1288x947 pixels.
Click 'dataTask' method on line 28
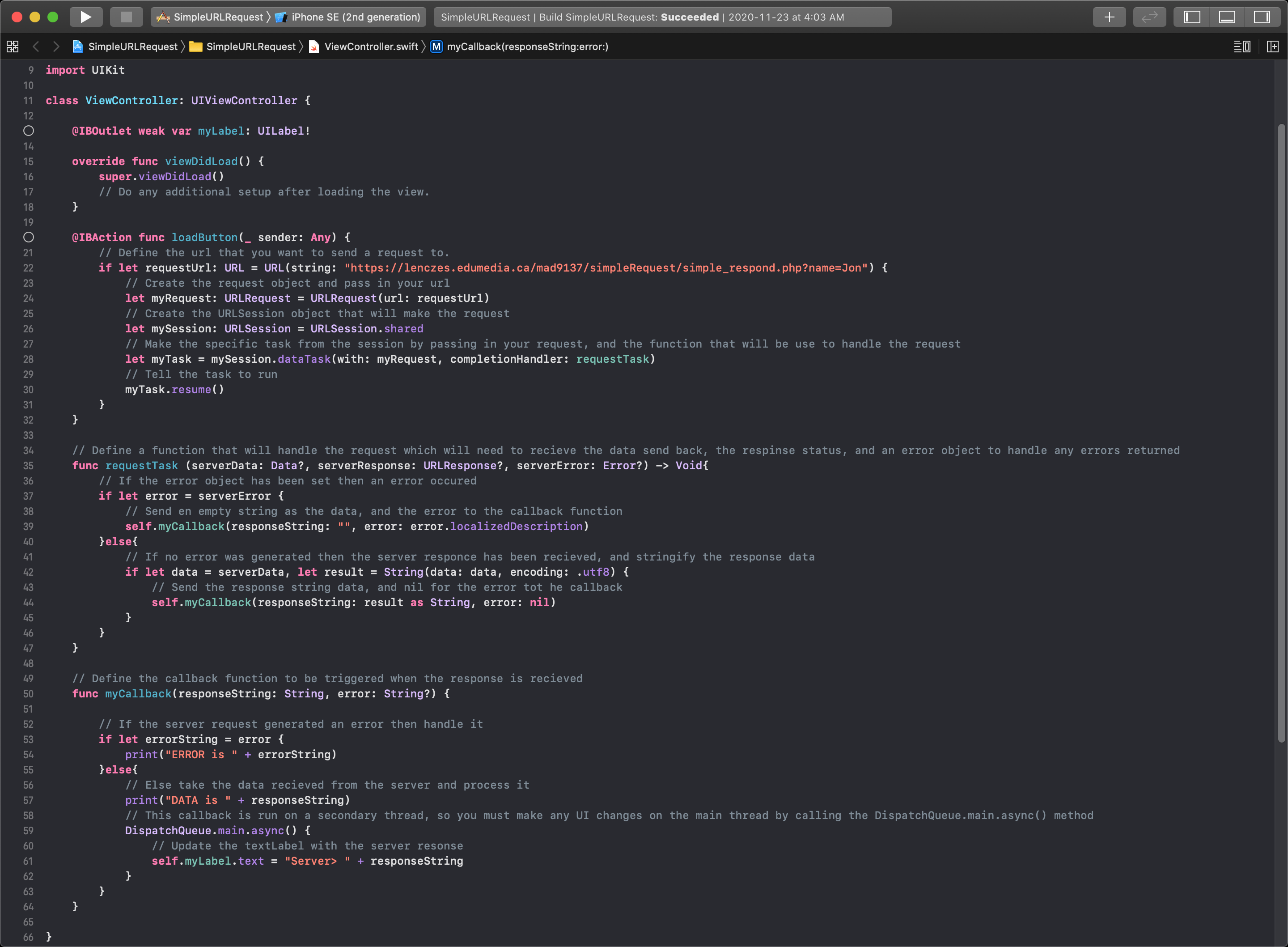pos(304,359)
